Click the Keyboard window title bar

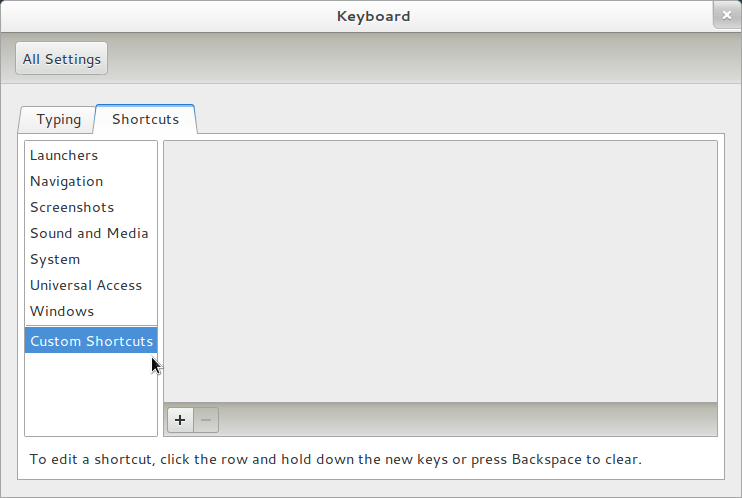372,16
